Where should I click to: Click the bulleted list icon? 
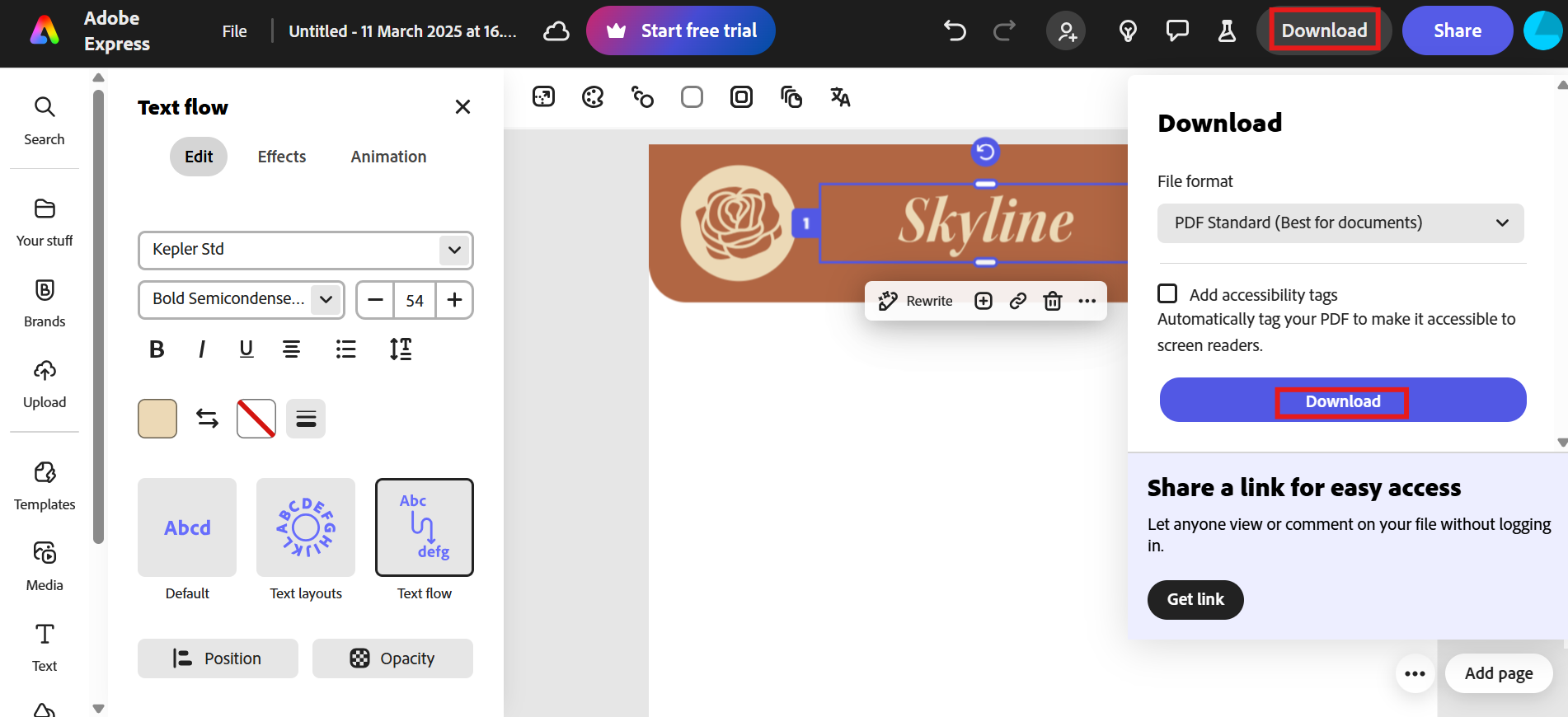point(345,349)
